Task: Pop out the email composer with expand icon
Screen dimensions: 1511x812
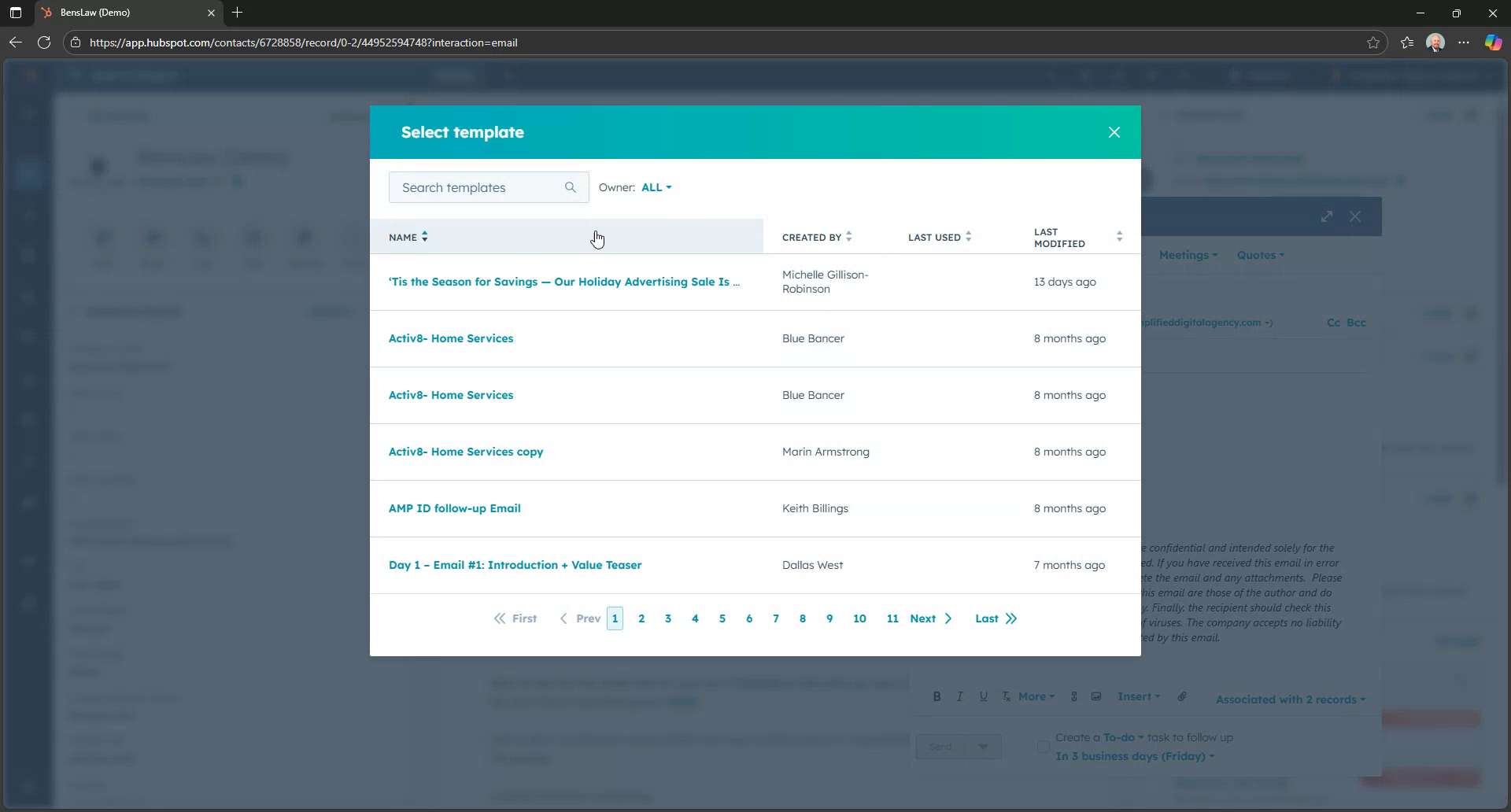Action: click(x=1327, y=216)
